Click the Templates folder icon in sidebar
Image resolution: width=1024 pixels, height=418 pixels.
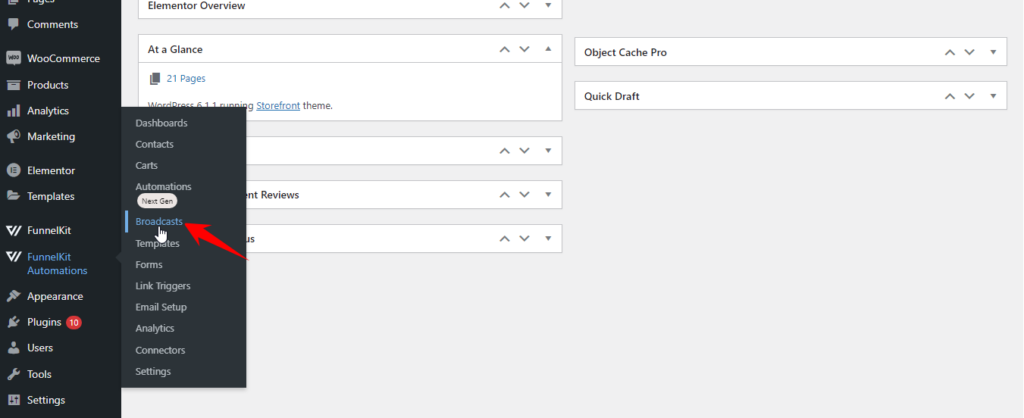[x=13, y=196]
